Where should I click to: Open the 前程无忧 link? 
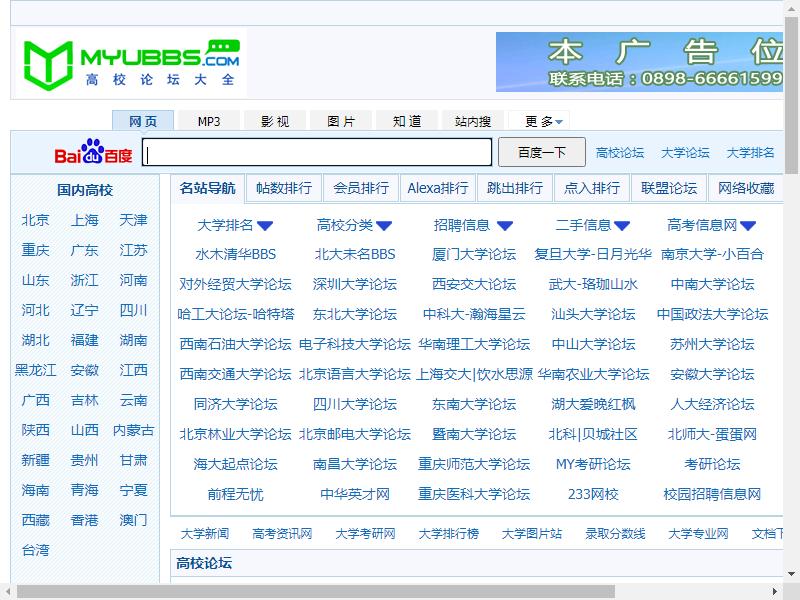click(x=235, y=494)
